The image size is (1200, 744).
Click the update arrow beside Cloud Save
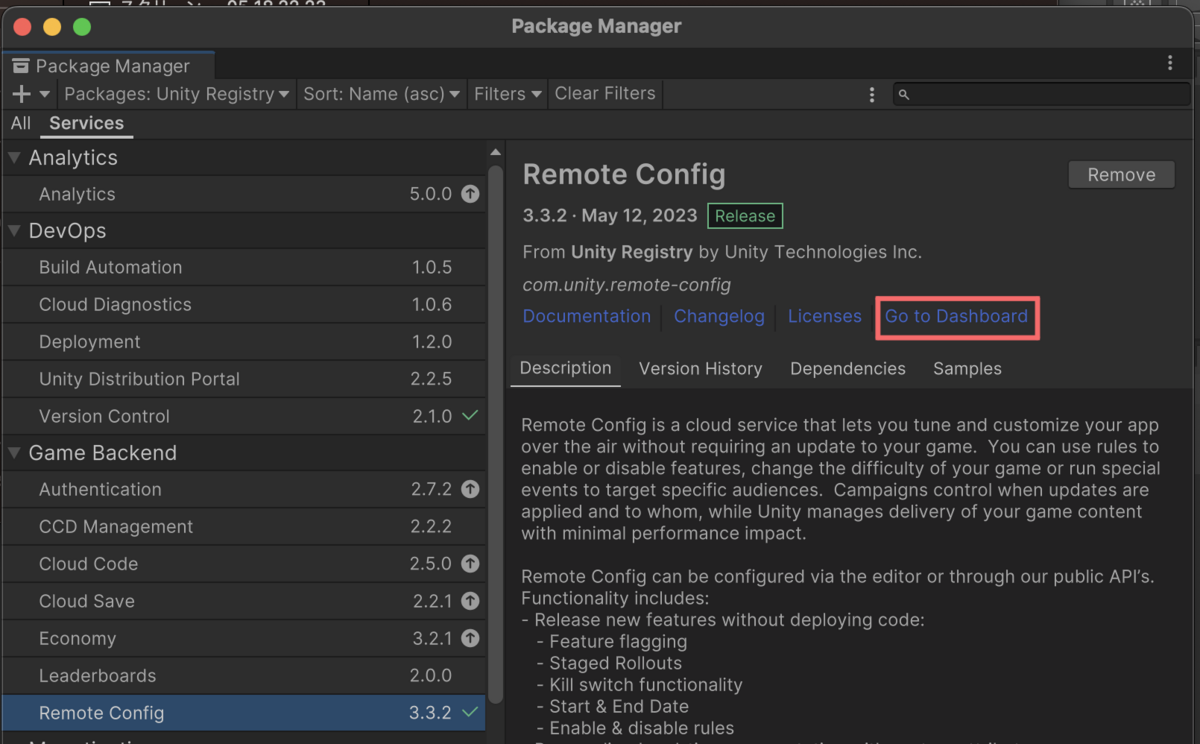point(470,601)
